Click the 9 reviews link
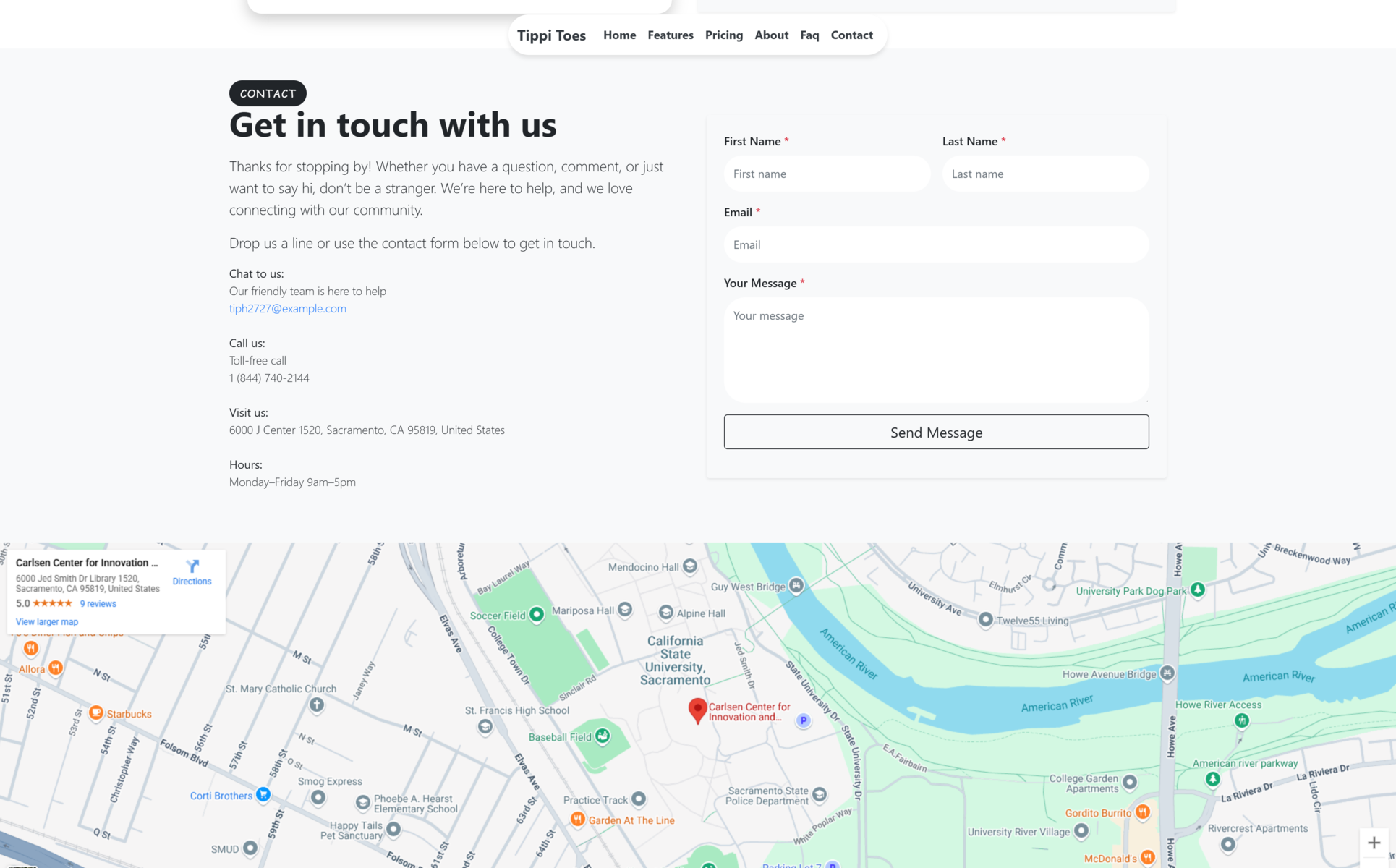The height and width of the screenshot is (868, 1396). [x=98, y=603]
